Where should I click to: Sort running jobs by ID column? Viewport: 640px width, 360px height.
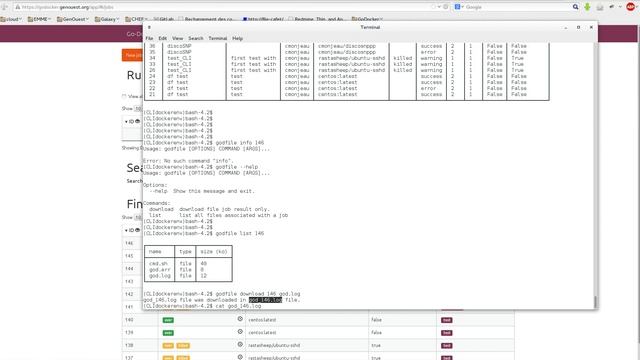pyautogui.click(x=132, y=122)
